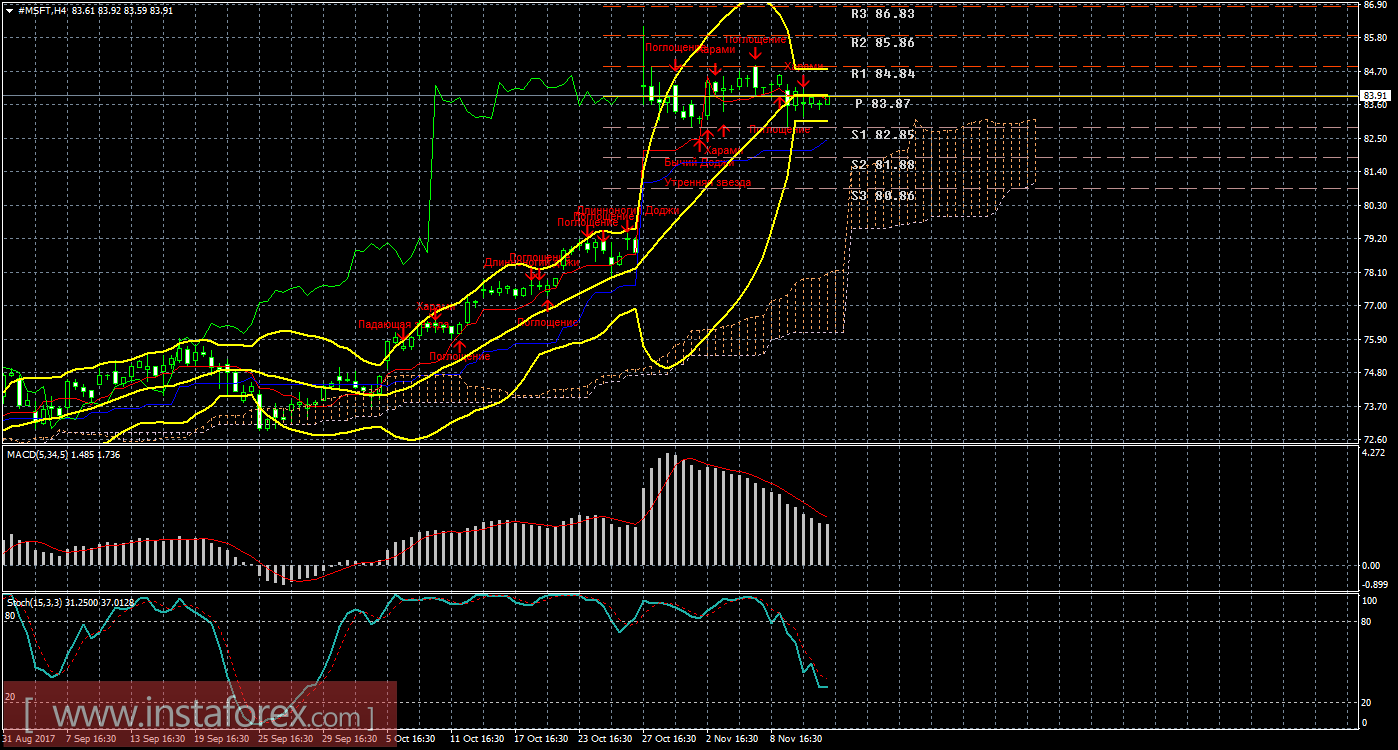Screen dimensions: 1398x750
Task: Select the #MSFT,H4 chart title text
Action: [40, 9]
